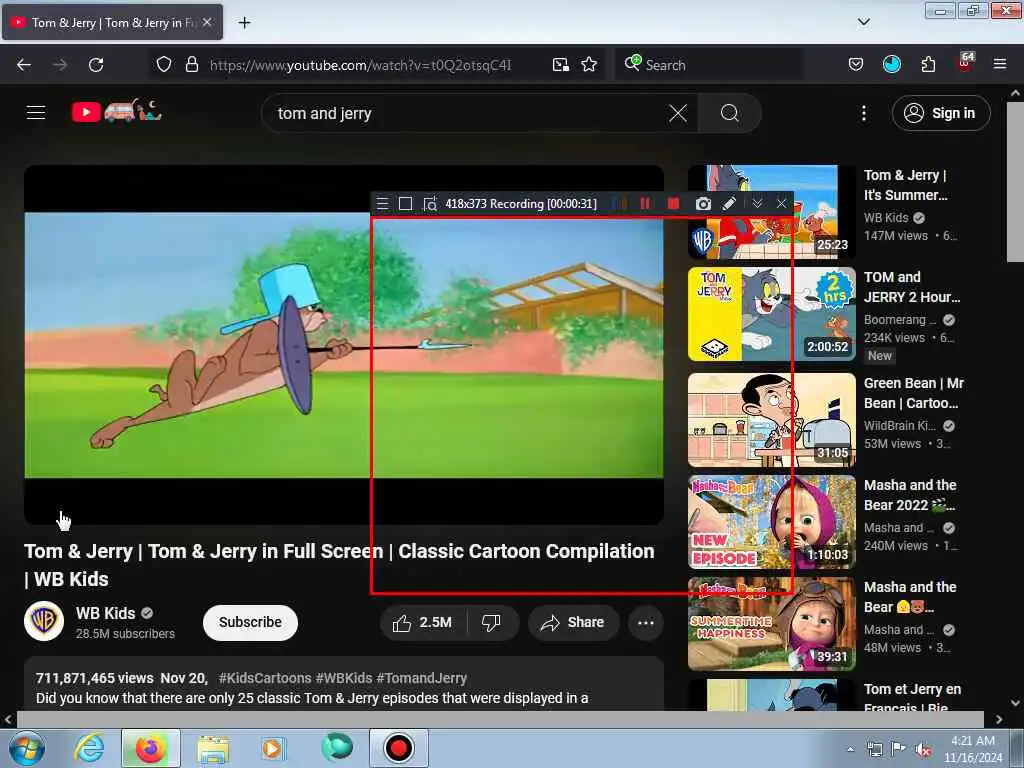Open the extension icon with badge 64
Screen dimensions: 1024x768
(965, 63)
